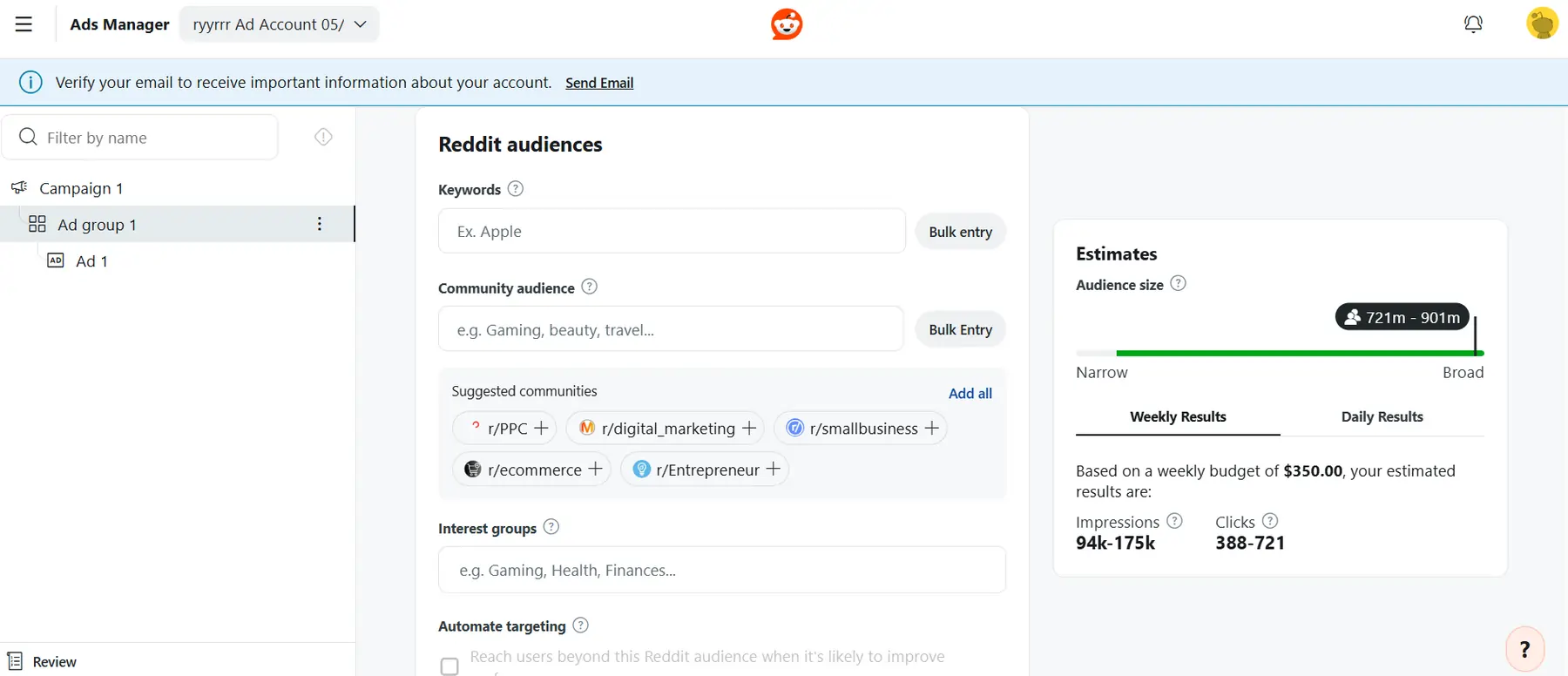Click the Ad 1 icon

coord(56,260)
